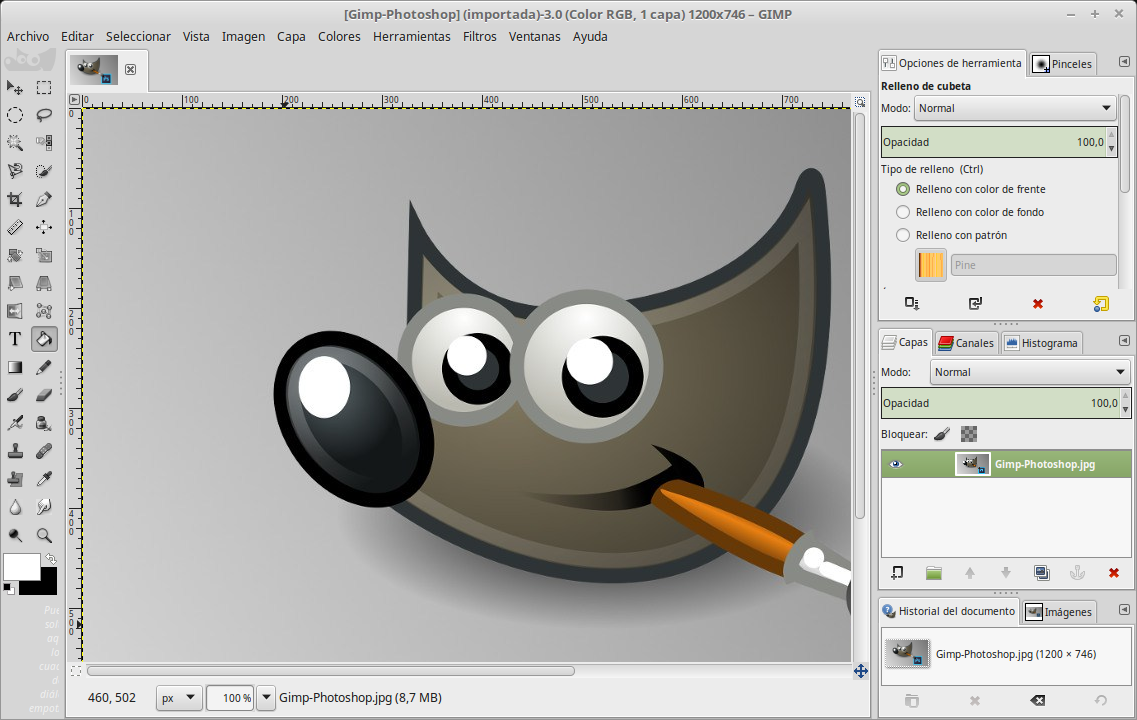Viewport: 1137px width, 720px height.
Task: Pick the Fuzzy Select wand tool
Action: click(x=15, y=143)
